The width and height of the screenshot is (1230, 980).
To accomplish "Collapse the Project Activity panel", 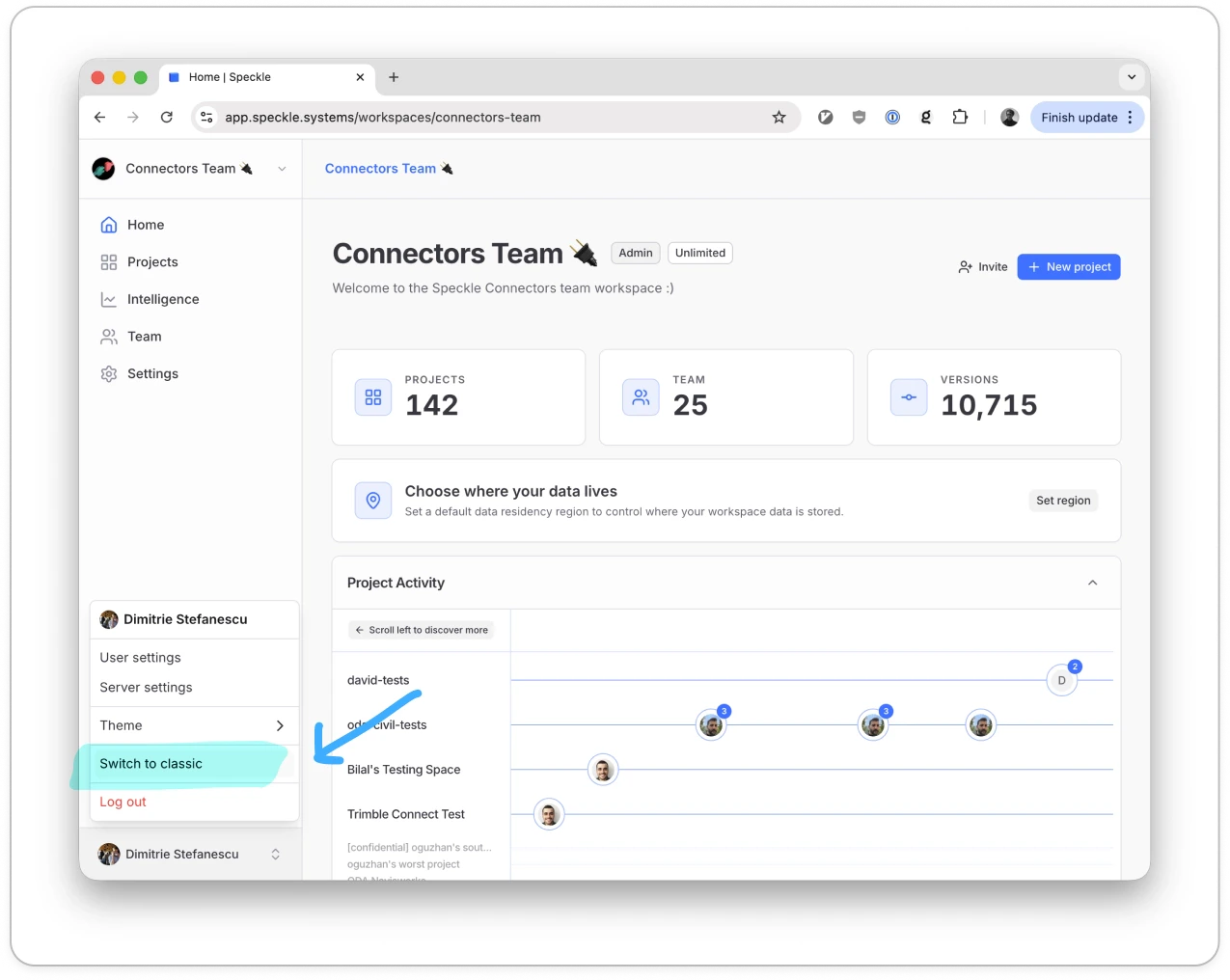I will [1093, 583].
